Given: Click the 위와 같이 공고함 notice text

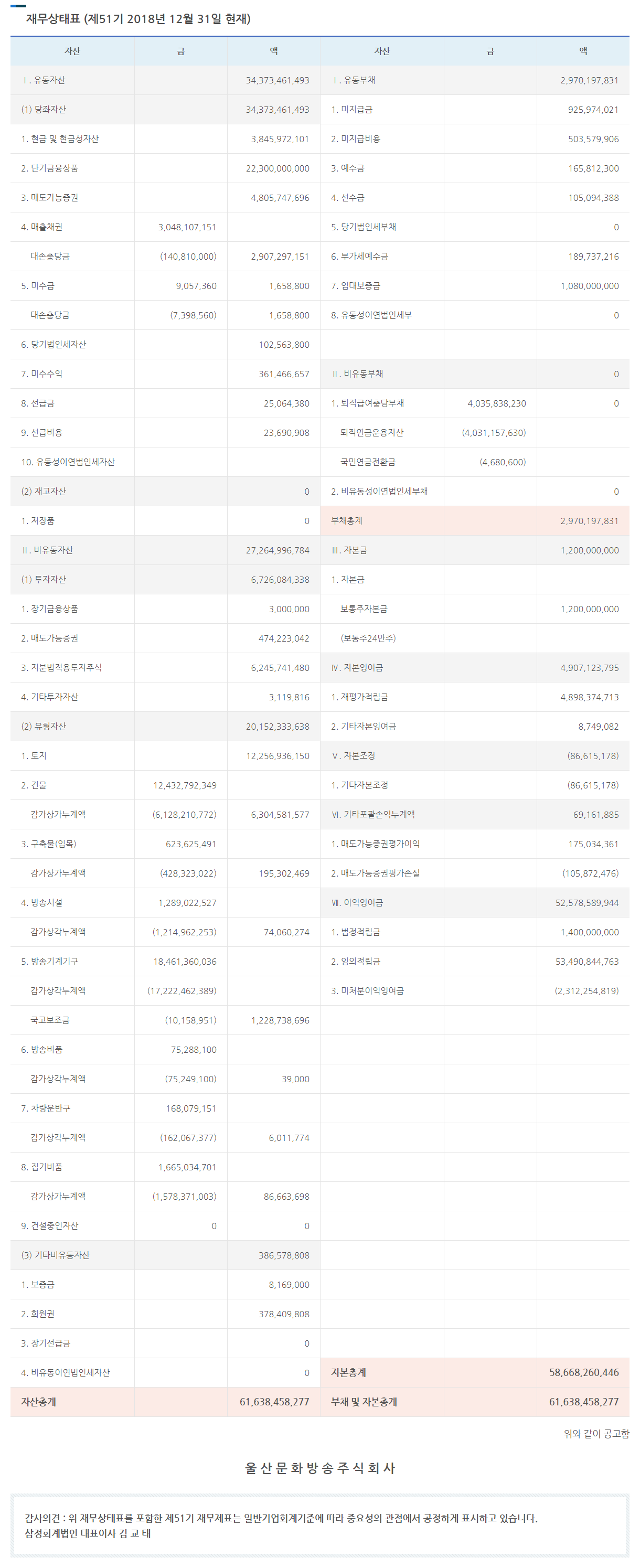Looking at the screenshot, I should pos(595,1434).
